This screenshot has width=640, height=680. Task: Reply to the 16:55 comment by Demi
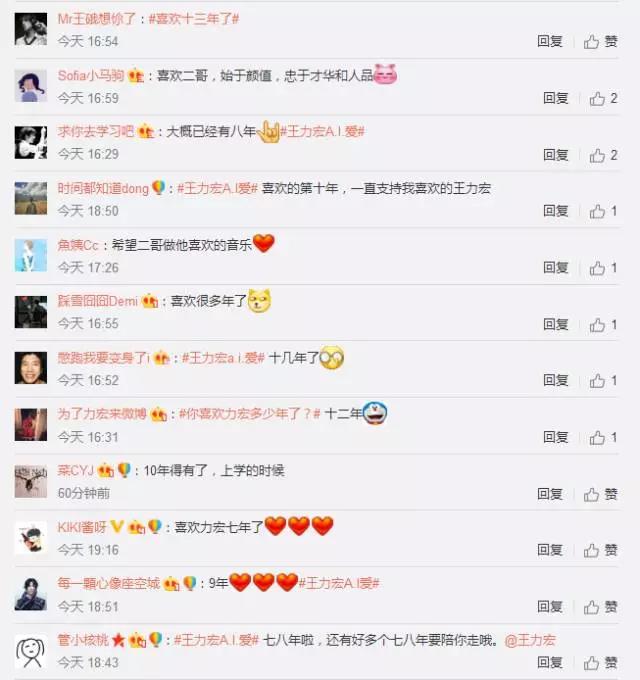(x=556, y=324)
